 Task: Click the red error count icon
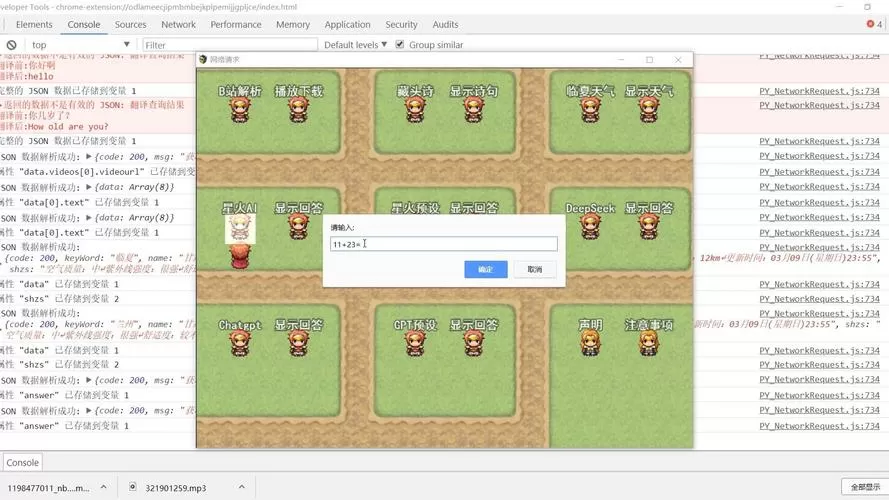tap(870, 24)
